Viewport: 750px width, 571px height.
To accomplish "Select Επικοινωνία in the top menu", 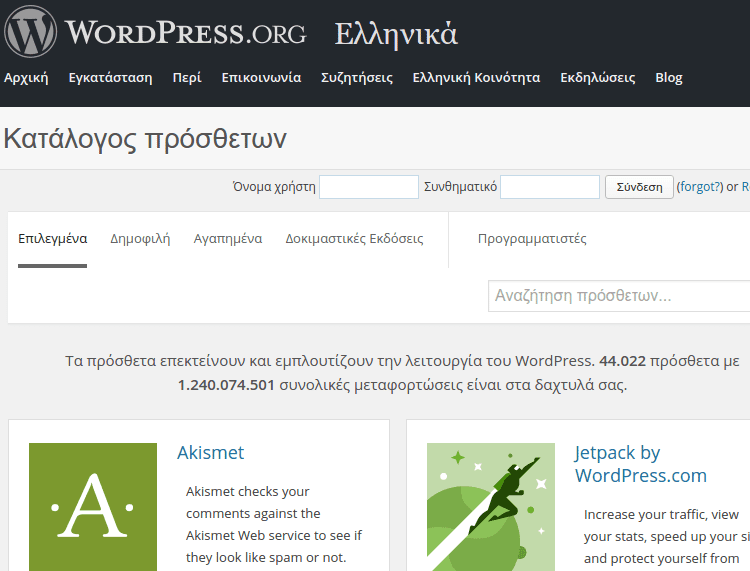I will tap(261, 77).
